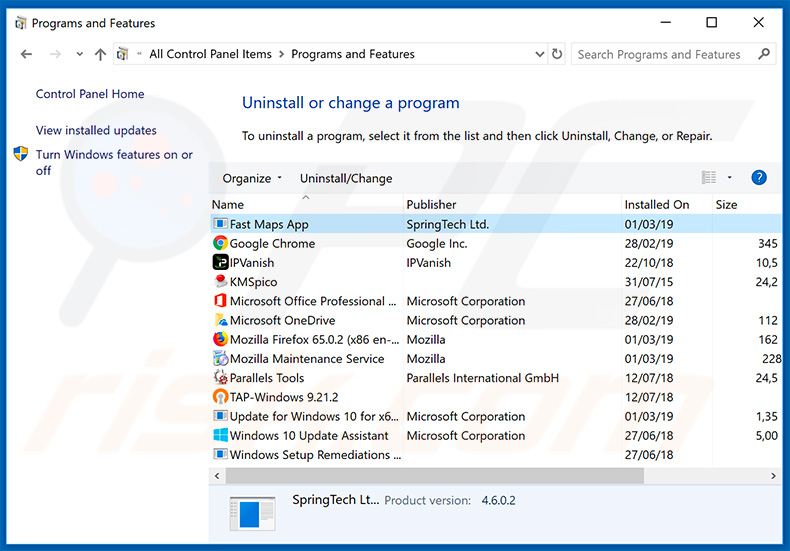The width and height of the screenshot is (790, 551).
Task: Select the KMSpico program name
Action: (253, 282)
